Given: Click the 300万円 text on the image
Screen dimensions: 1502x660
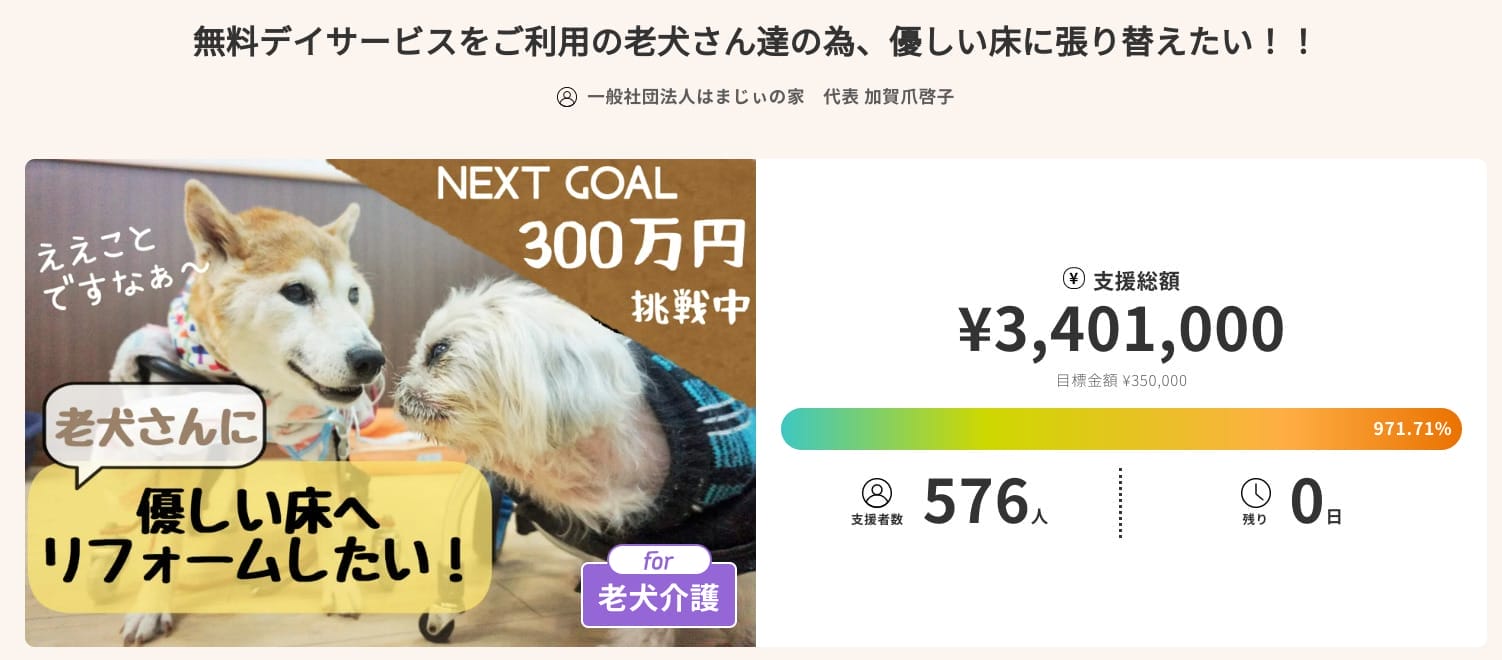Looking at the screenshot, I should [633, 245].
